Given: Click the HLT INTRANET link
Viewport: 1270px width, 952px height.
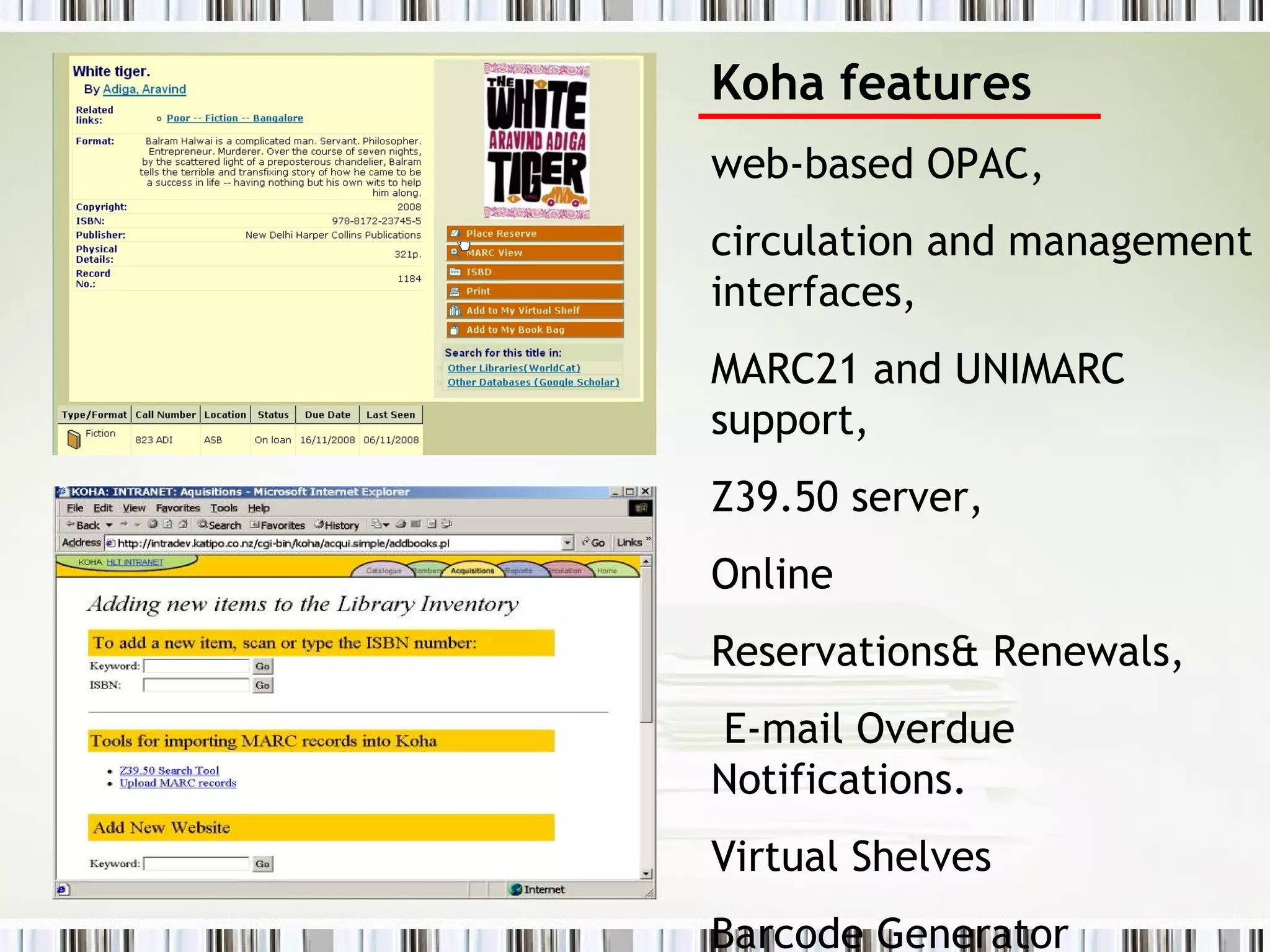Looking at the screenshot, I should click(x=135, y=562).
